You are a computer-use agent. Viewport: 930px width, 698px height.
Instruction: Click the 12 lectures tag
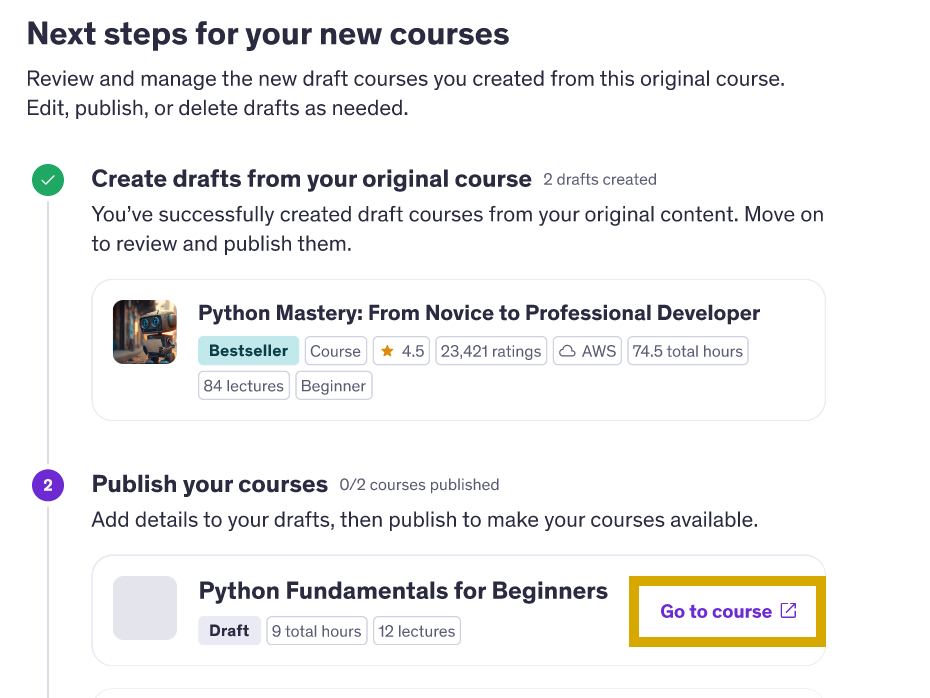[417, 630]
